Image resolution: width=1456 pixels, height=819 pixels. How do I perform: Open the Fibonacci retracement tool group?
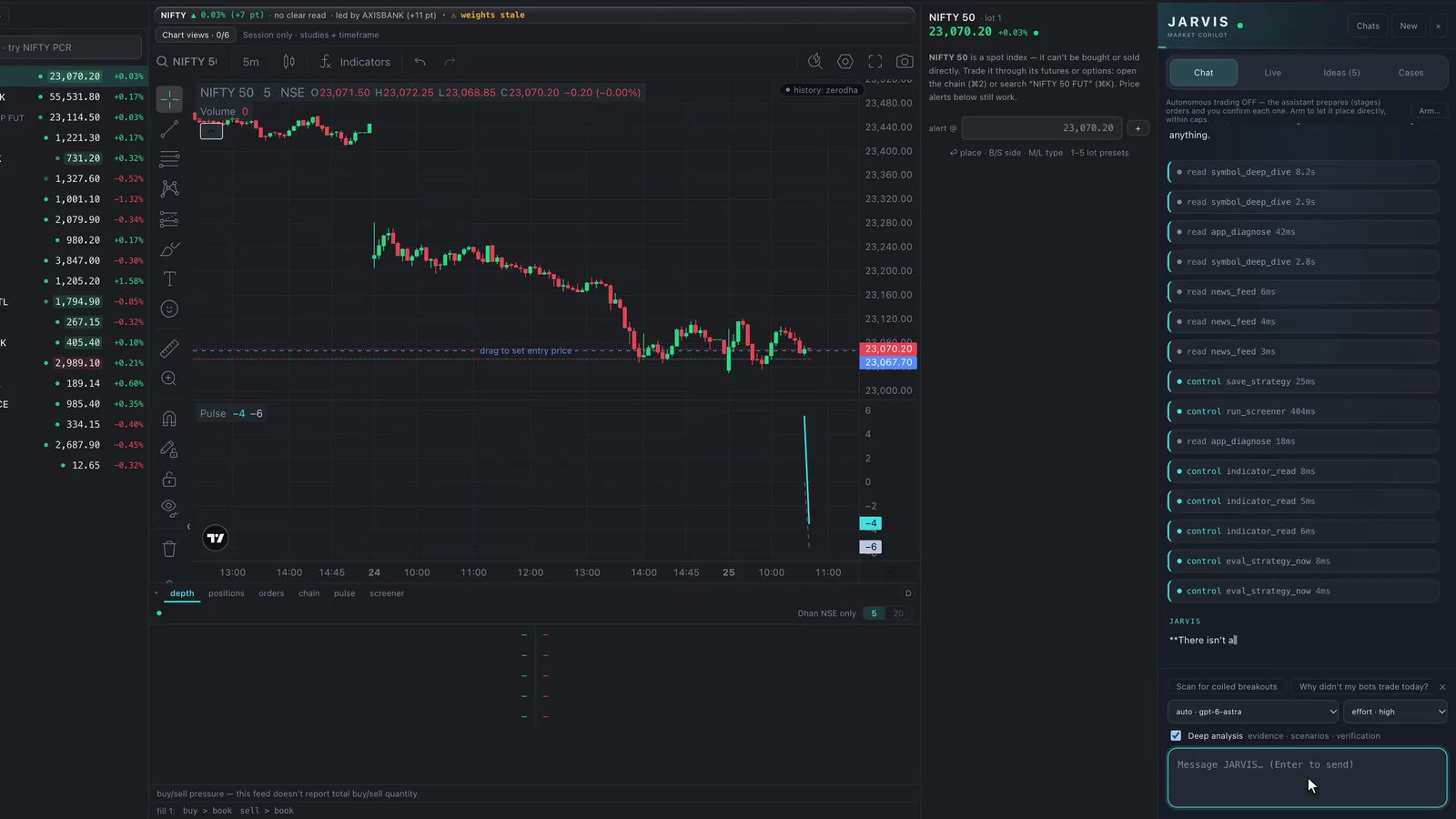pos(169,159)
